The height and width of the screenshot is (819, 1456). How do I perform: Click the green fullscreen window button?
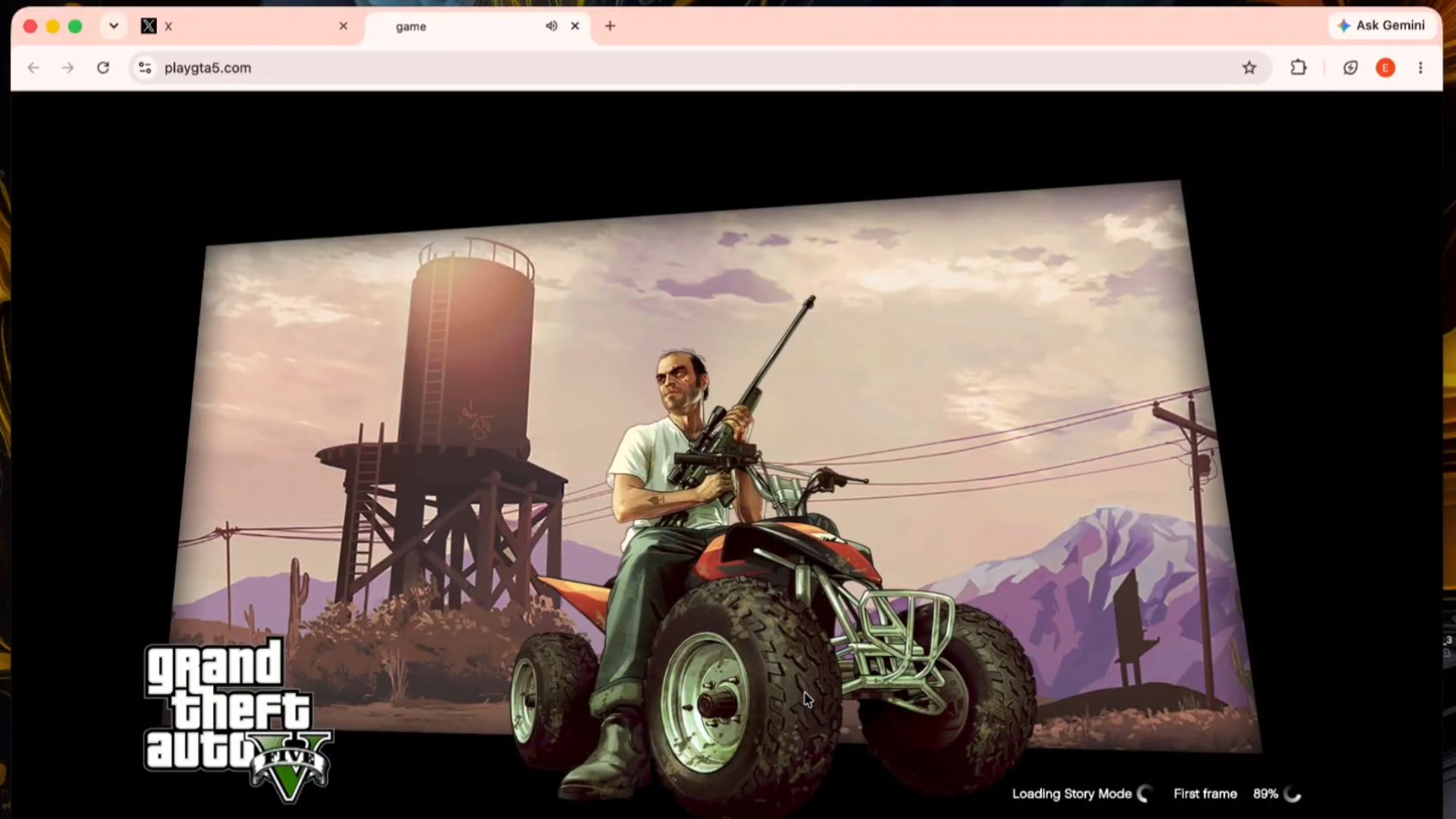[x=75, y=27]
